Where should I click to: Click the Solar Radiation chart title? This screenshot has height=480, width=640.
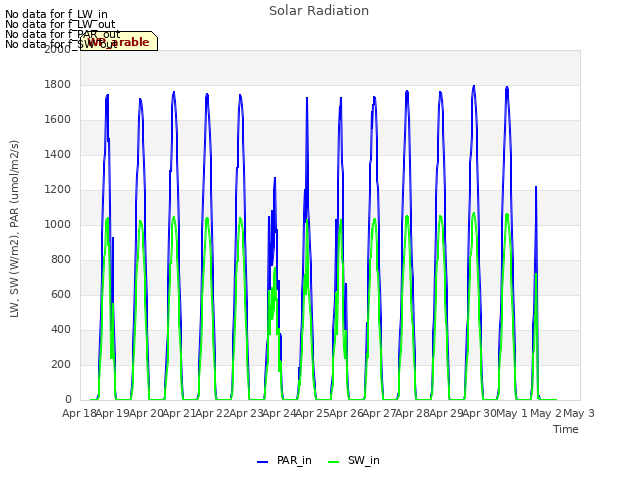[x=319, y=11]
